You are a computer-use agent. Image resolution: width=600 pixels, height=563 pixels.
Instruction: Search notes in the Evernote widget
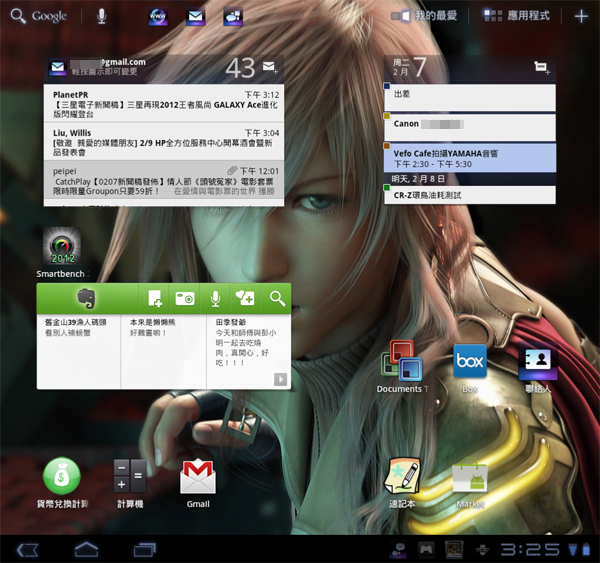point(277,299)
